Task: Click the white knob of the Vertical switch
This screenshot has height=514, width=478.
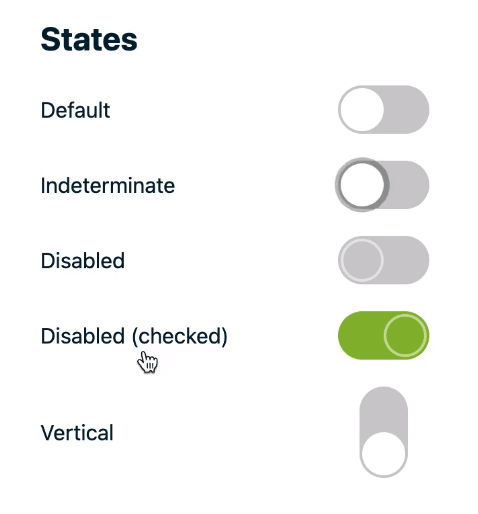Action: (x=383, y=454)
